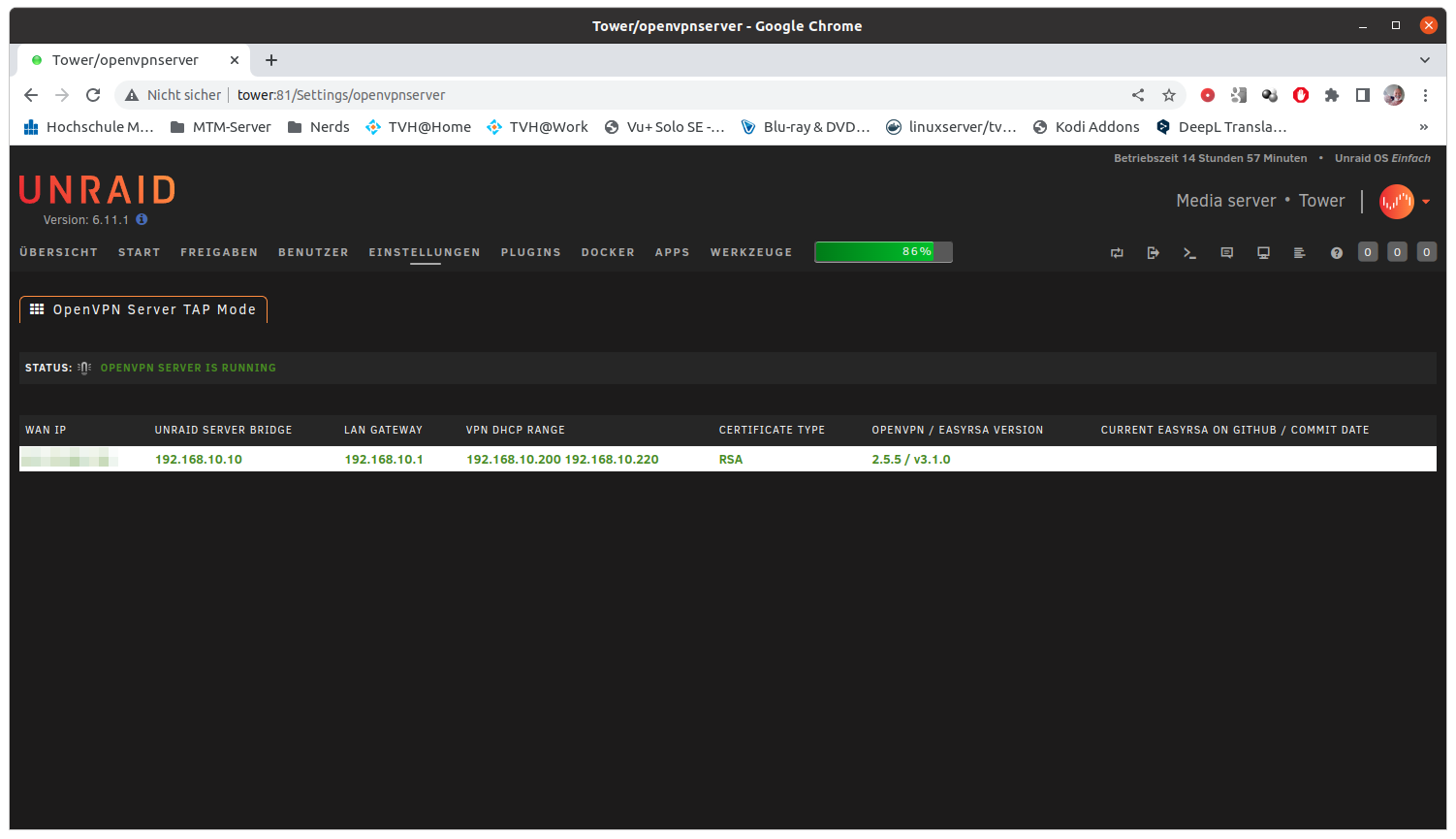The image size is (1456, 839).
Task: Click the first notification counter badge
Action: [x=1368, y=252]
